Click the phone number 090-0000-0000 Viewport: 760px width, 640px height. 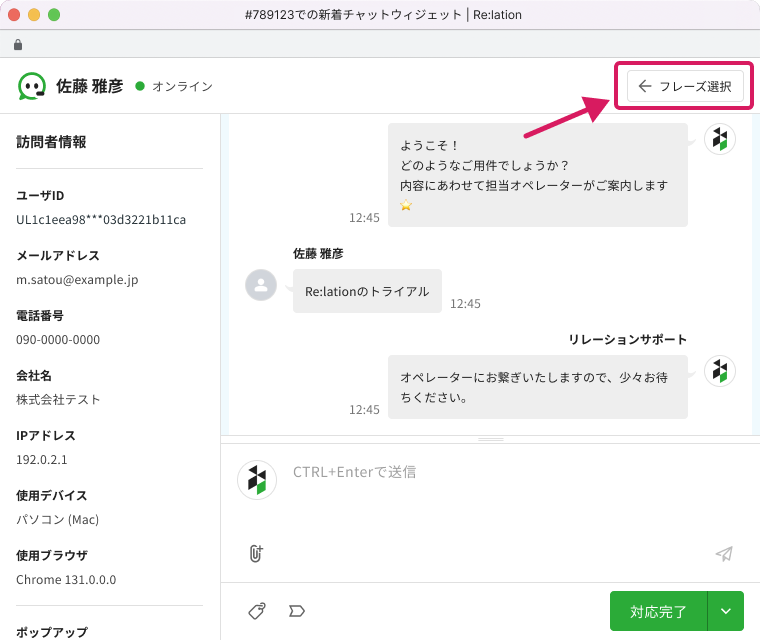click(x=58, y=339)
